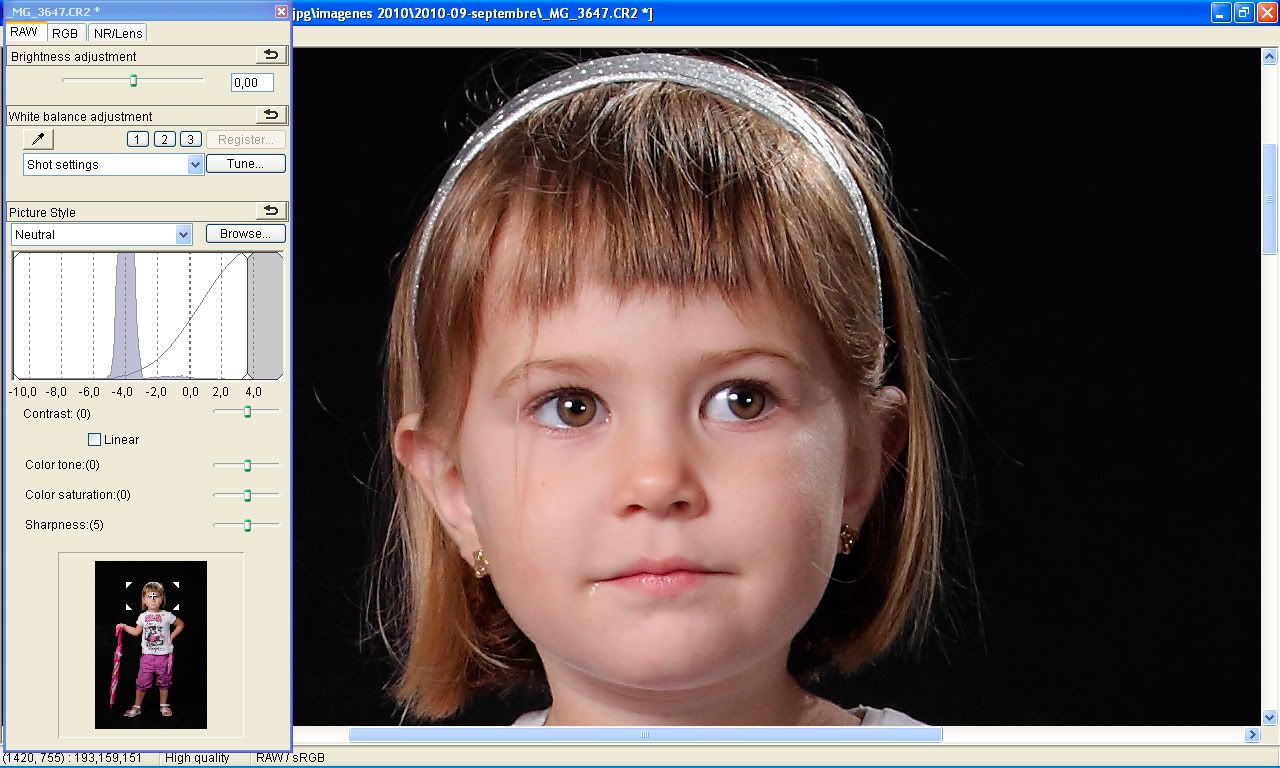The height and width of the screenshot is (768, 1280).
Task: Open the NR/Lens tab
Action: [118, 33]
